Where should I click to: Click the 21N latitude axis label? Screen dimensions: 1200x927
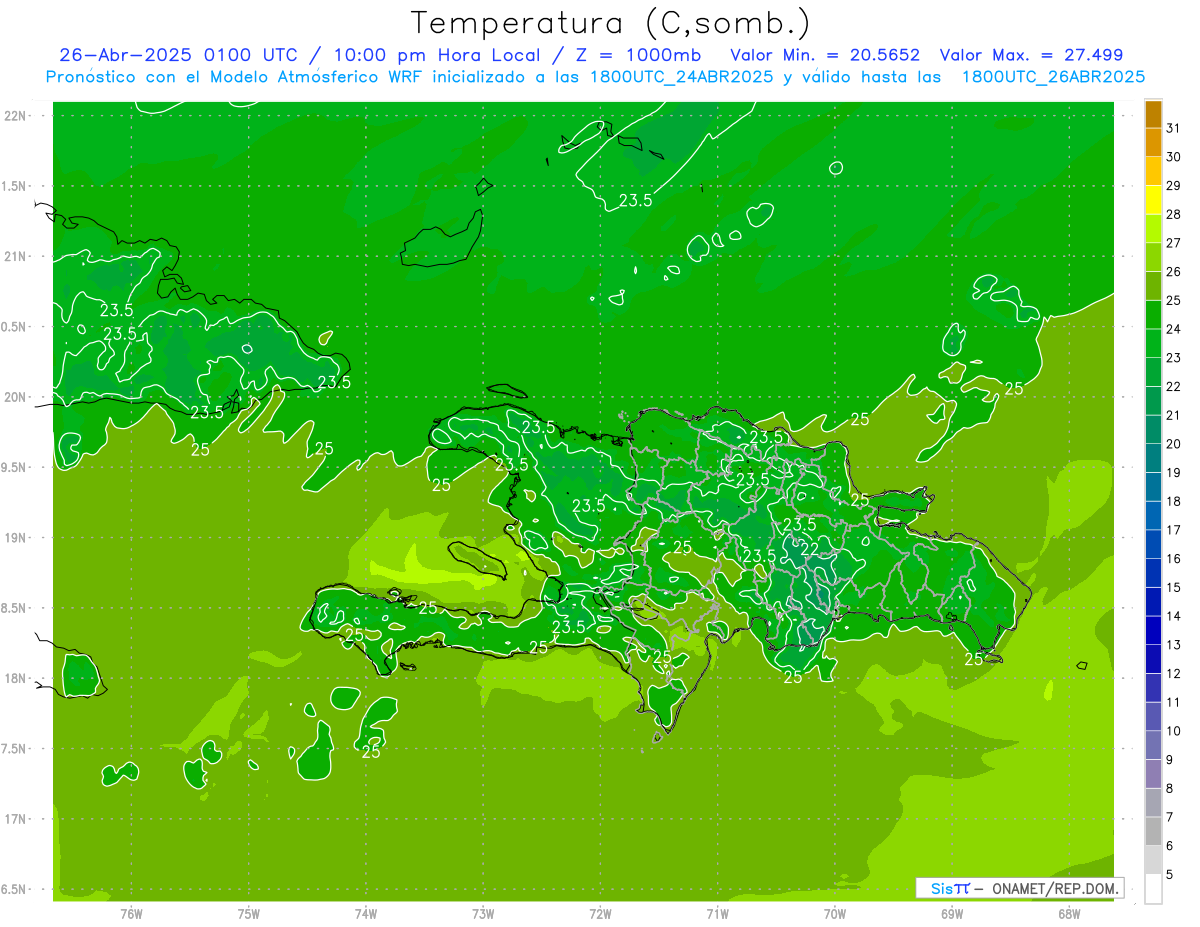coord(16,256)
